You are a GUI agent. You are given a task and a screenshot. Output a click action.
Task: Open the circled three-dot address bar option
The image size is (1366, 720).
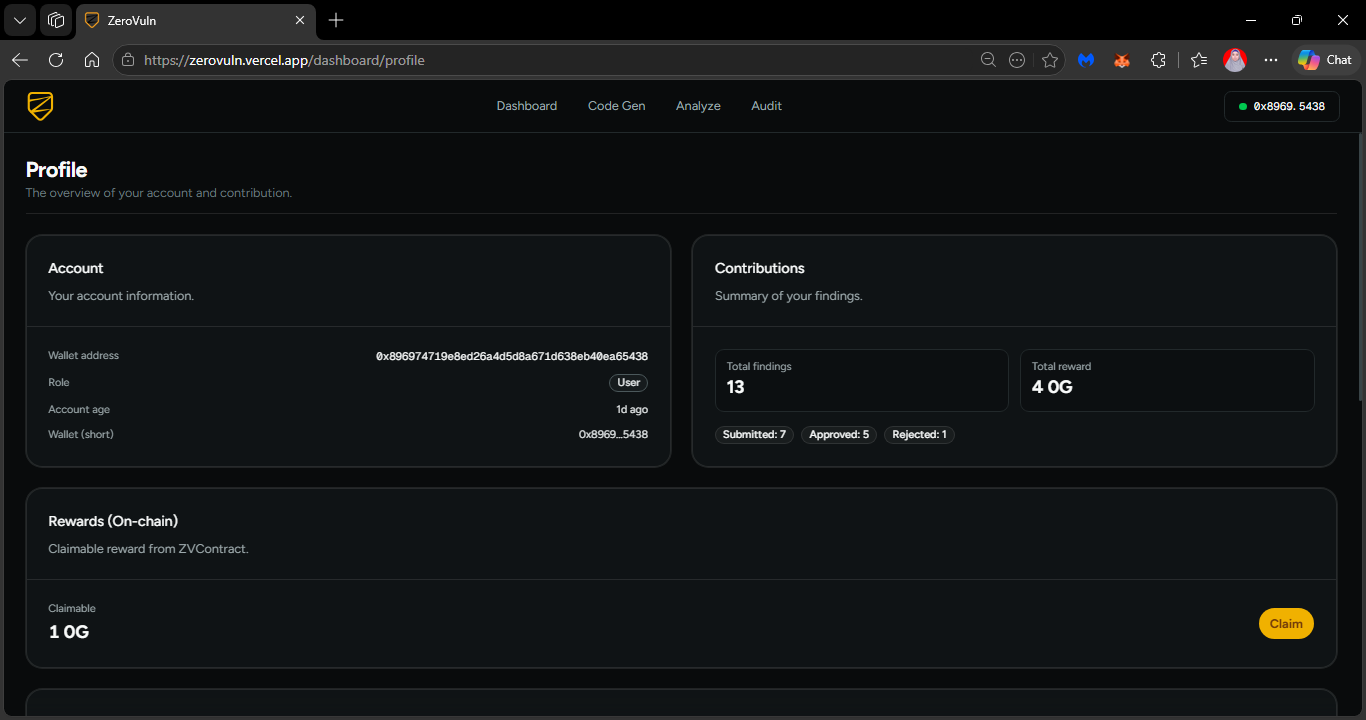click(x=1017, y=60)
